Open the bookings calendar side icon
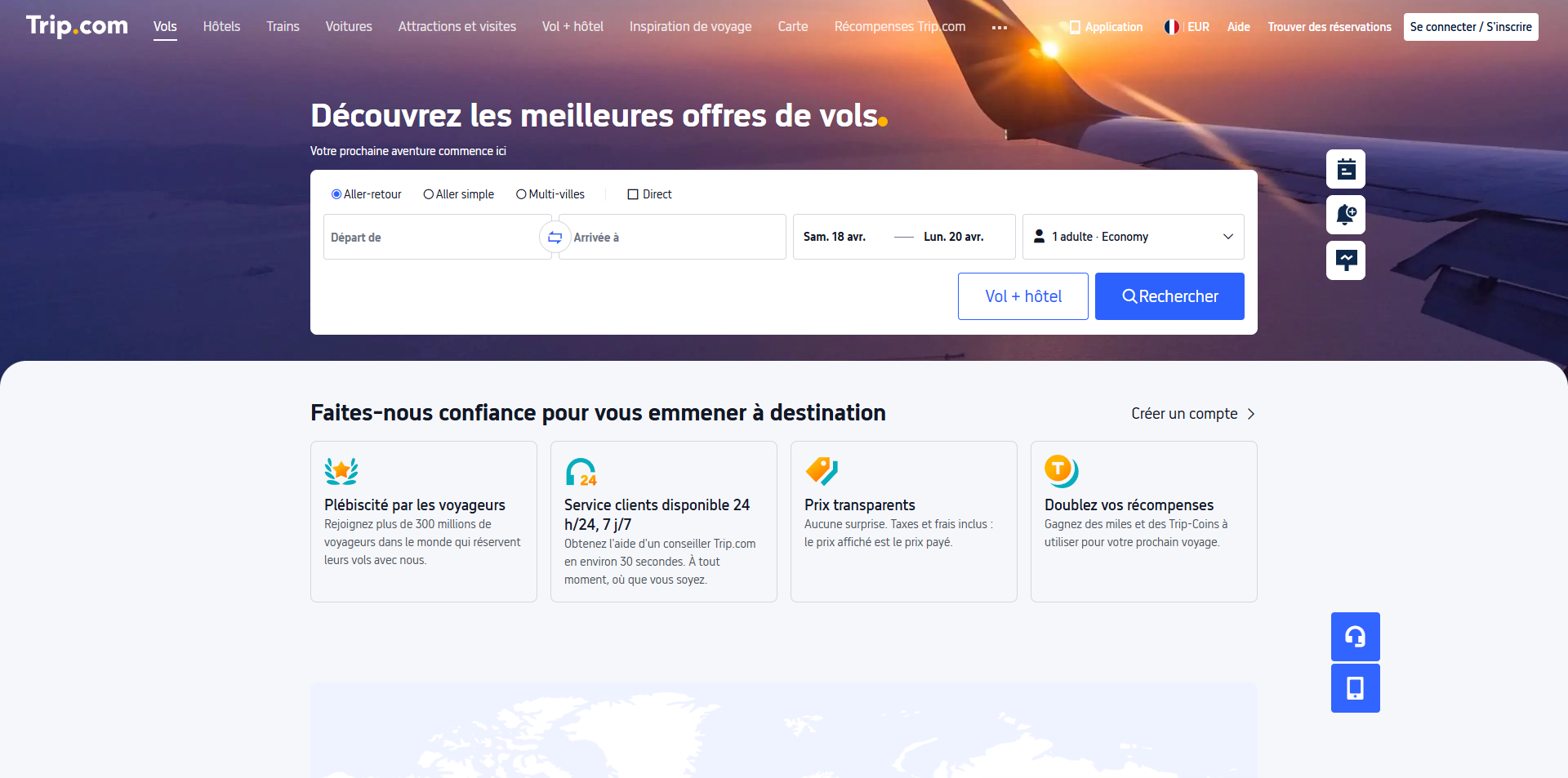 pos(1346,169)
